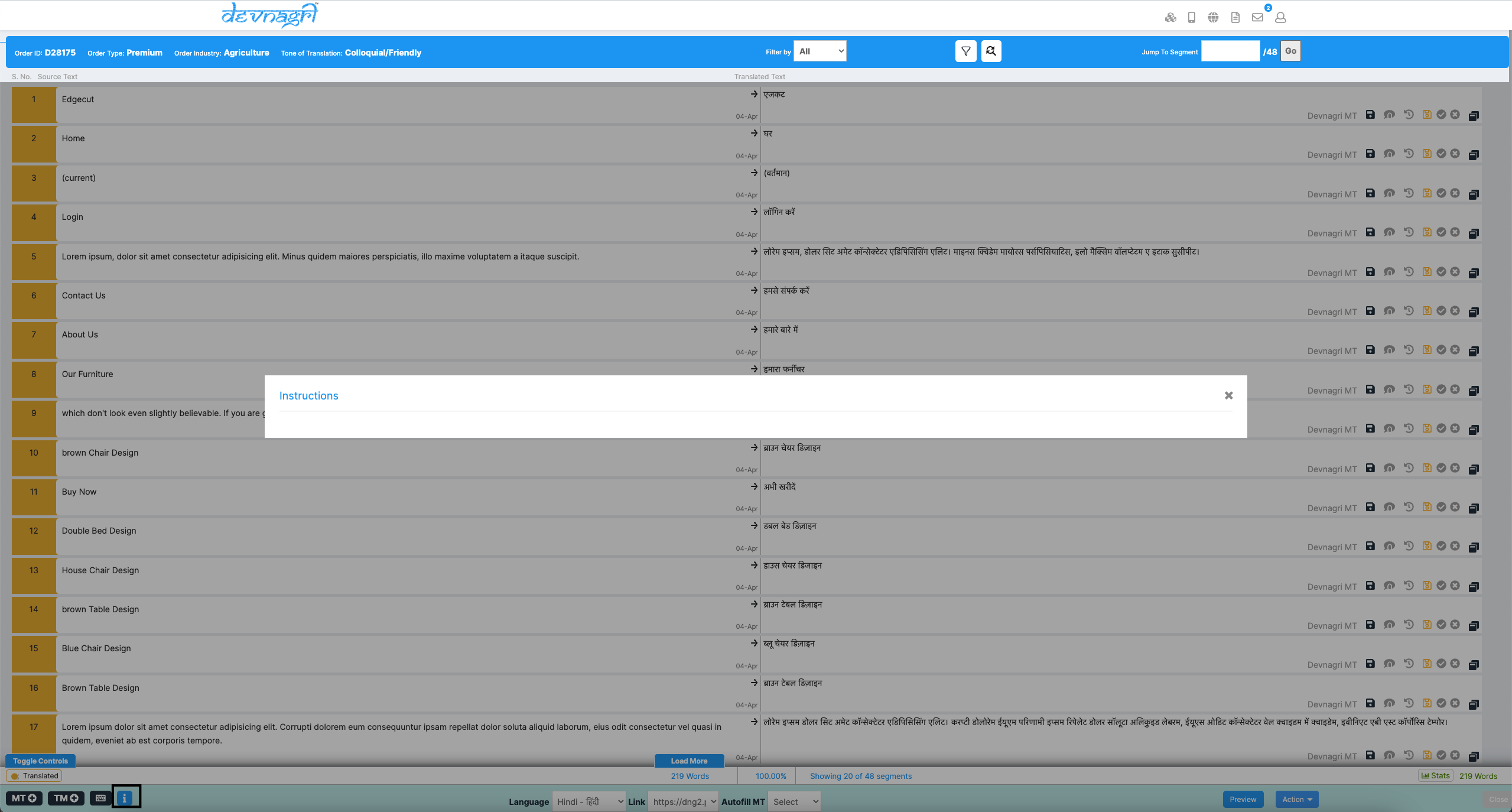Save segment 1 Edgecut with dark disk icon

[x=1370, y=115]
